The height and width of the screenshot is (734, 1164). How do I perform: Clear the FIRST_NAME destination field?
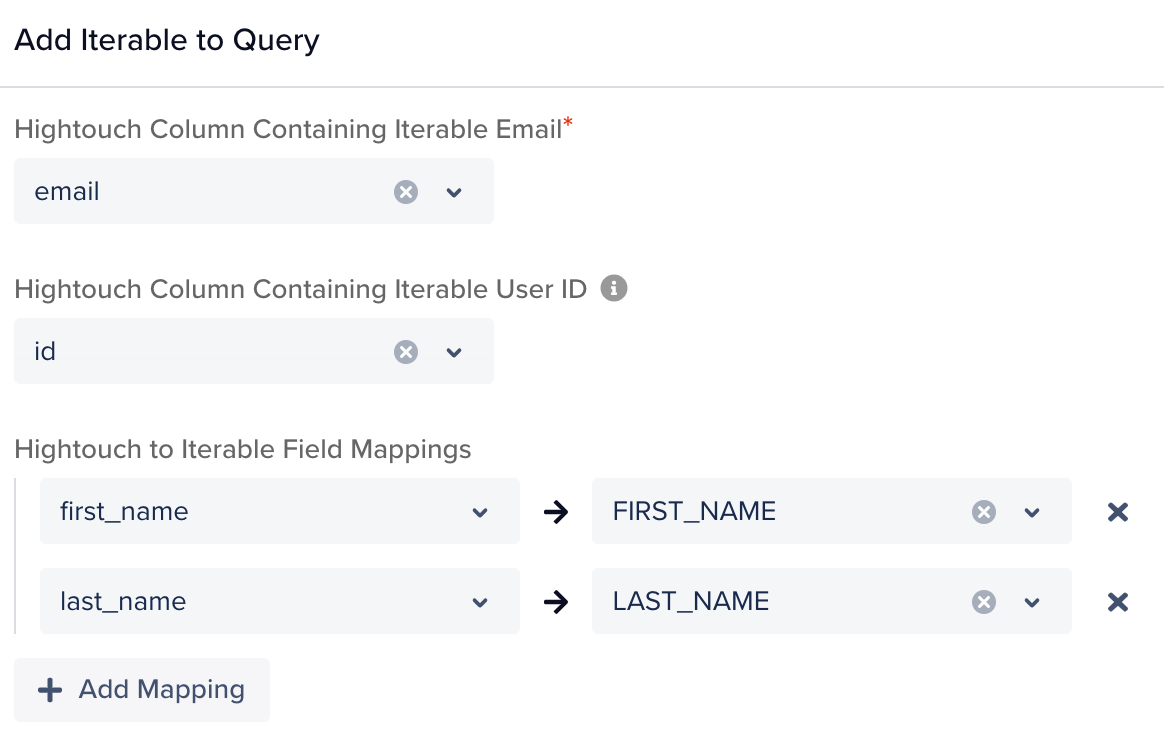[x=984, y=511]
